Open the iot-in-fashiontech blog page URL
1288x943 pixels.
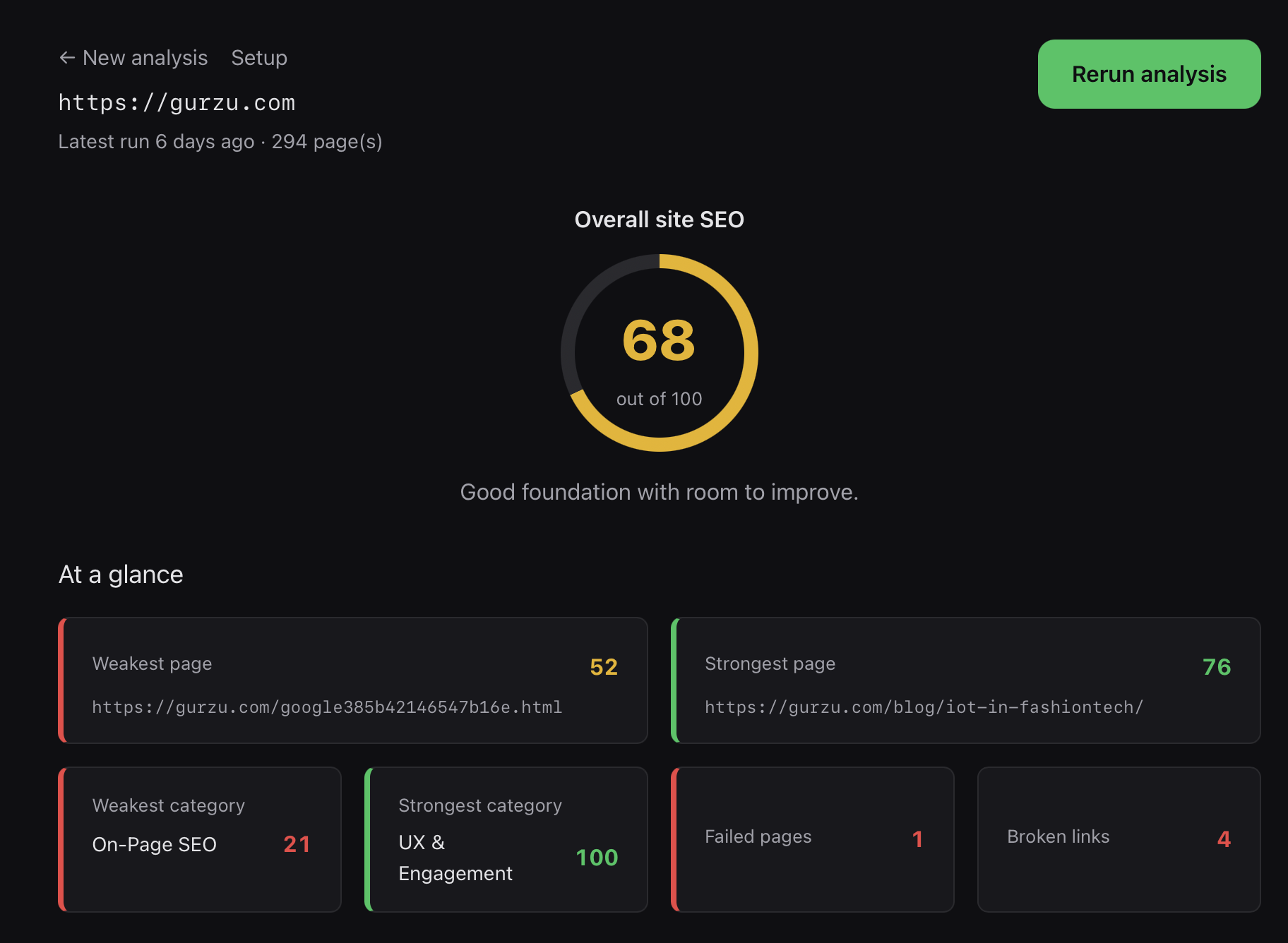coord(924,707)
